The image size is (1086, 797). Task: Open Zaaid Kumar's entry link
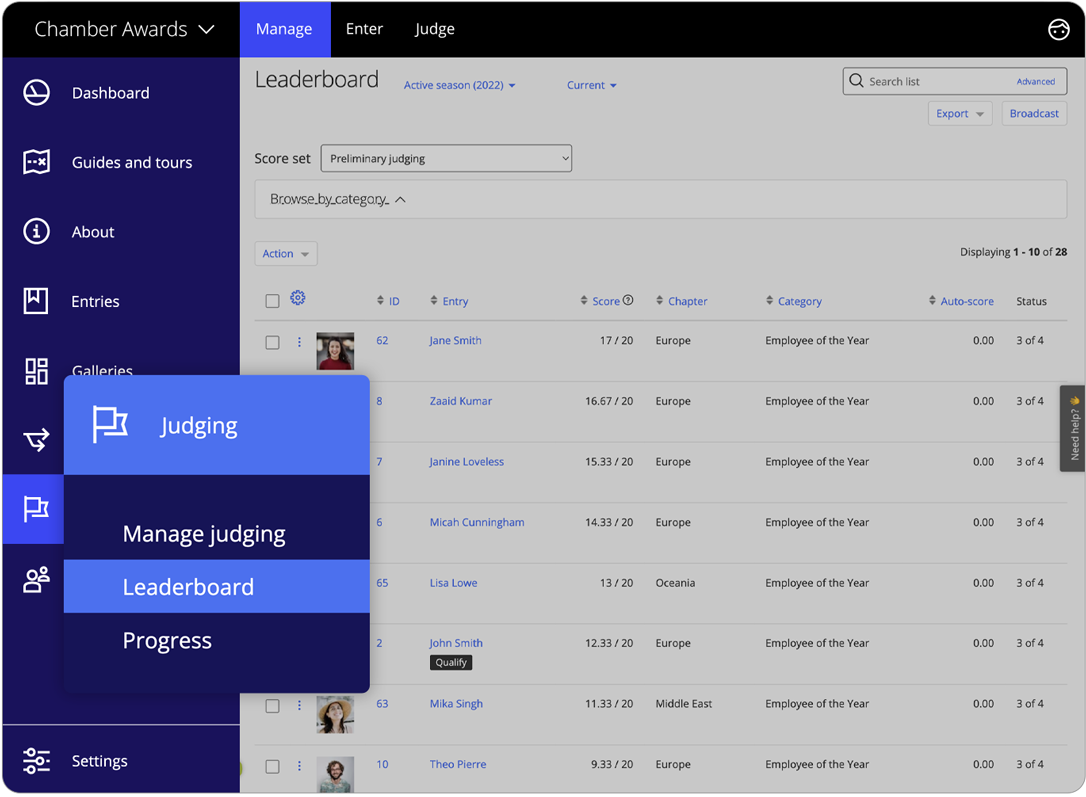[x=460, y=400]
